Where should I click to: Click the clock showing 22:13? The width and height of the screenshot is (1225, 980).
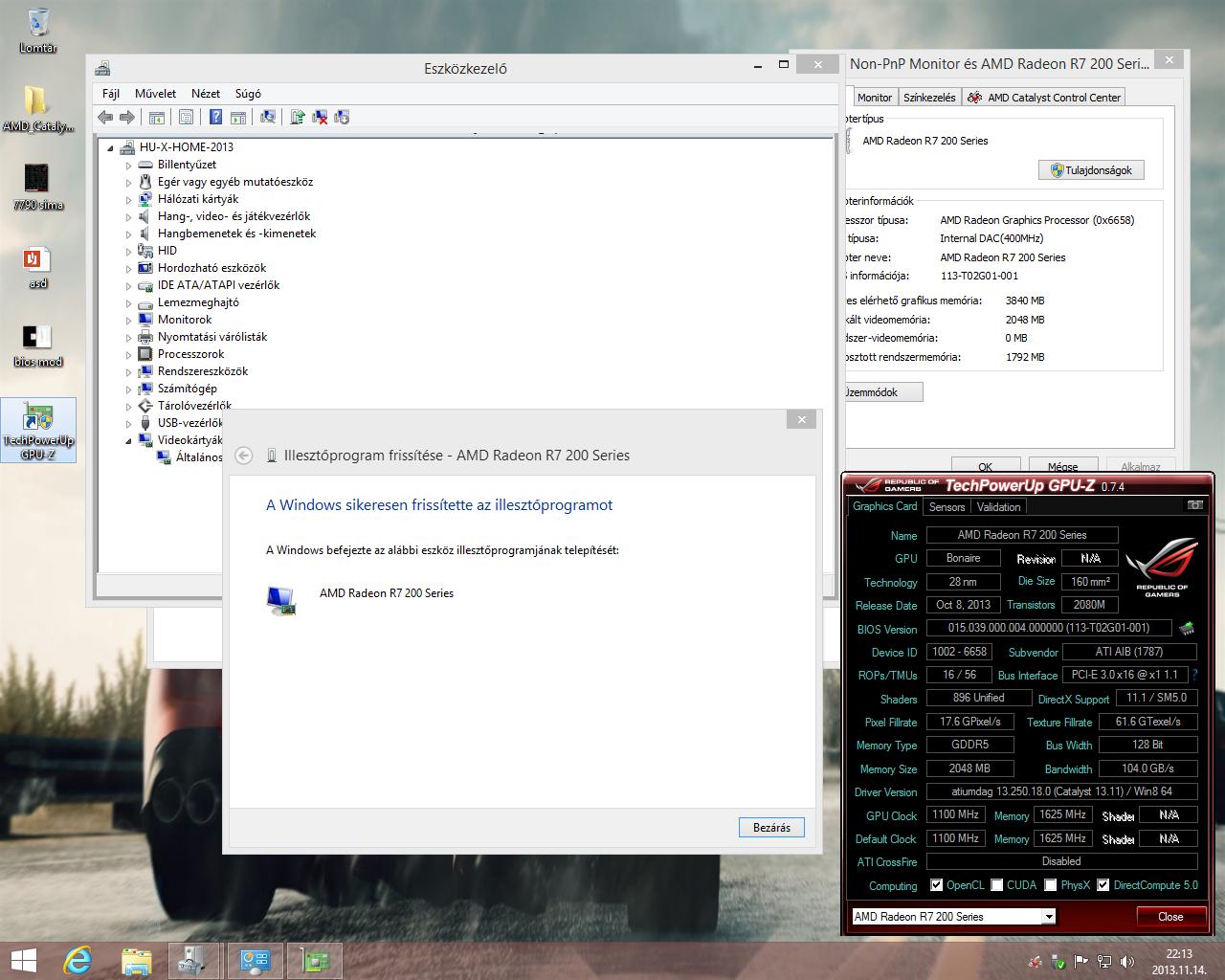pos(1179,954)
